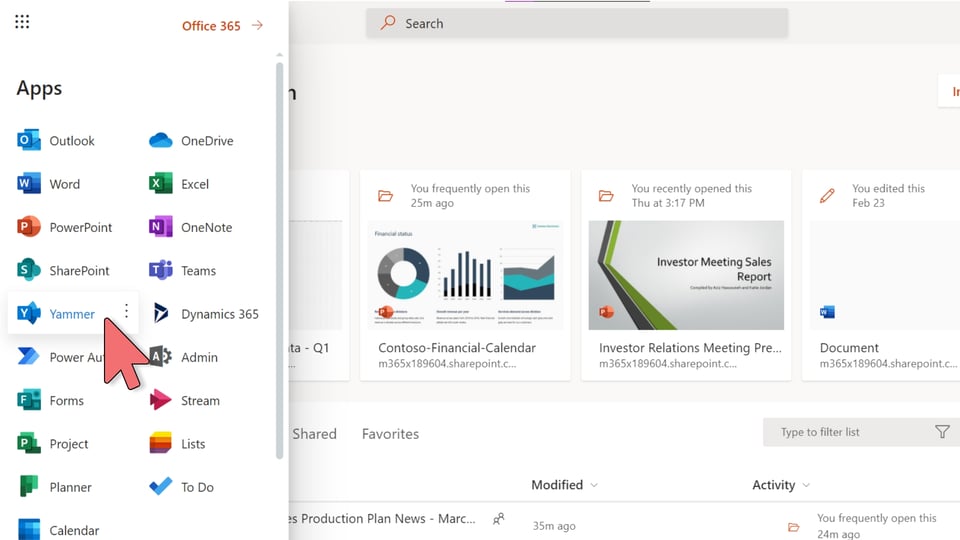Open the Yammer app icon
This screenshot has width=960, height=540.
[28, 313]
